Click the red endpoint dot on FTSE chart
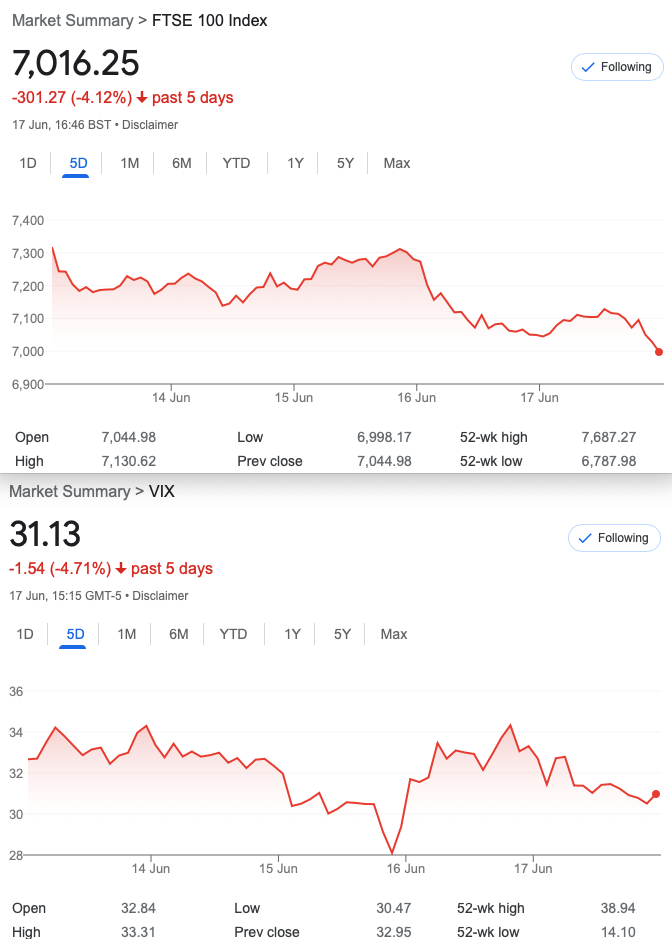The height and width of the screenshot is (939, 672). [659, 352]
